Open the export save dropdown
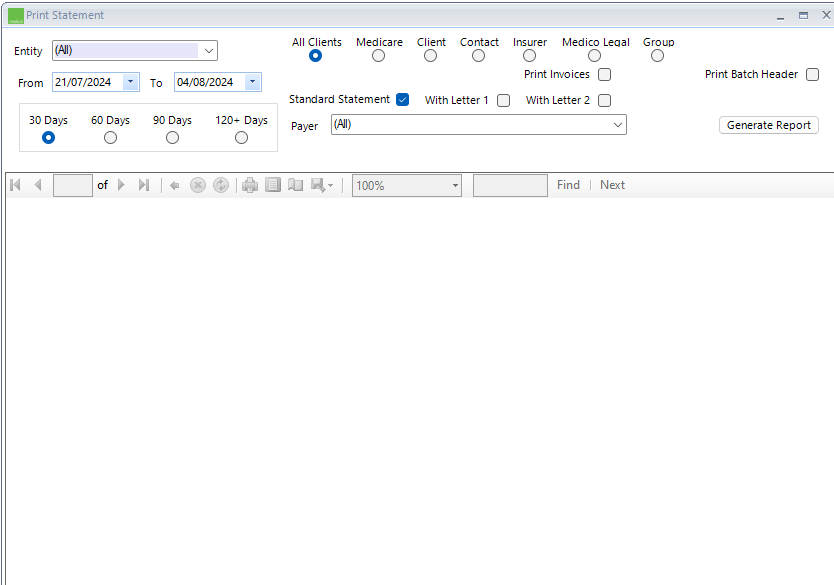834x585 pixels. [322, 185]
